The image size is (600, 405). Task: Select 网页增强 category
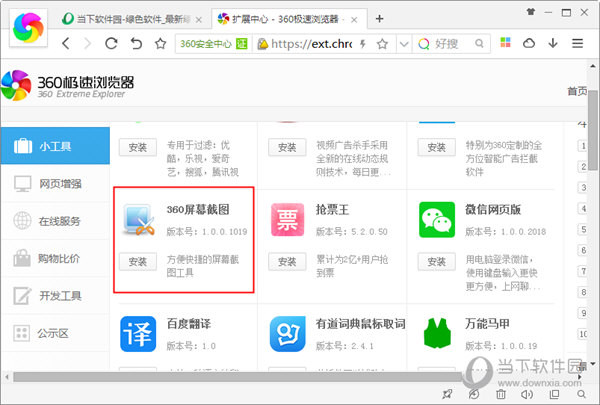click(55, 183)
